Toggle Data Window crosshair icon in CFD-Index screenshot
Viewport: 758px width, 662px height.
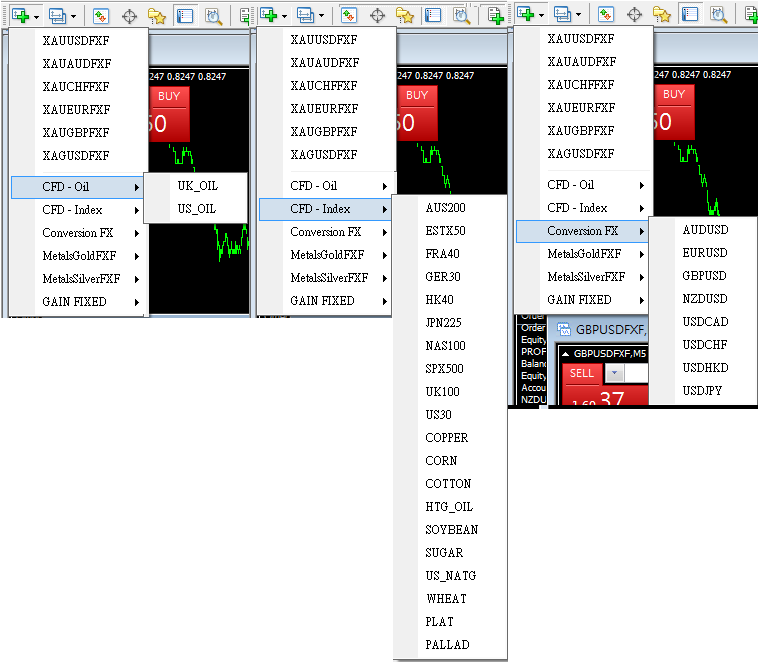tap(377, 15)
